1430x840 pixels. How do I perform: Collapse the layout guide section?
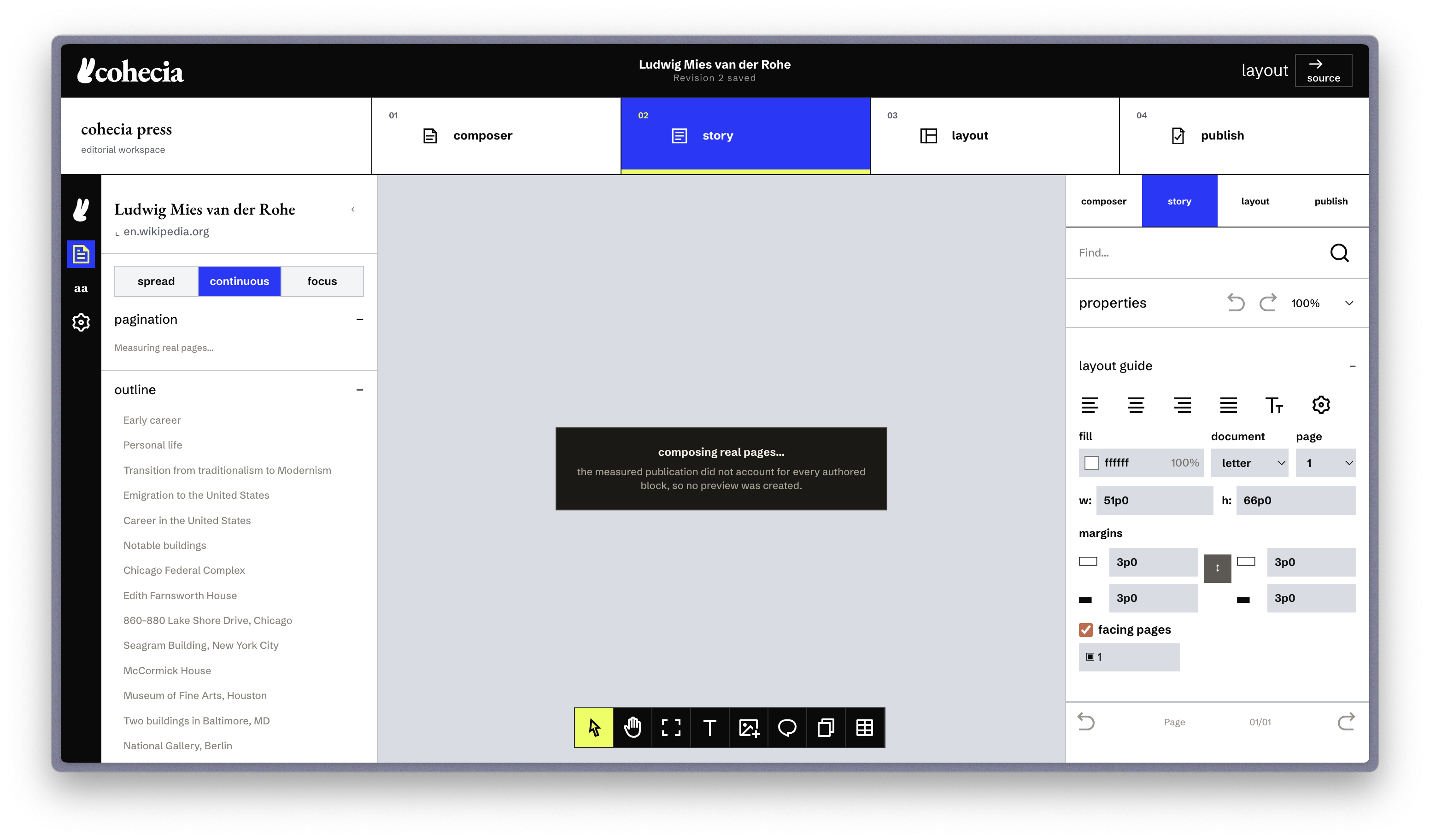pyautogui.click(x=1352, y=366)
